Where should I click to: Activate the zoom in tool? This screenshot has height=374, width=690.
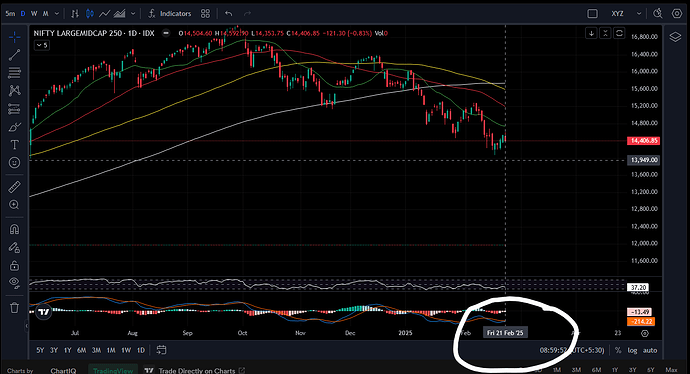(x=15, y=205)
